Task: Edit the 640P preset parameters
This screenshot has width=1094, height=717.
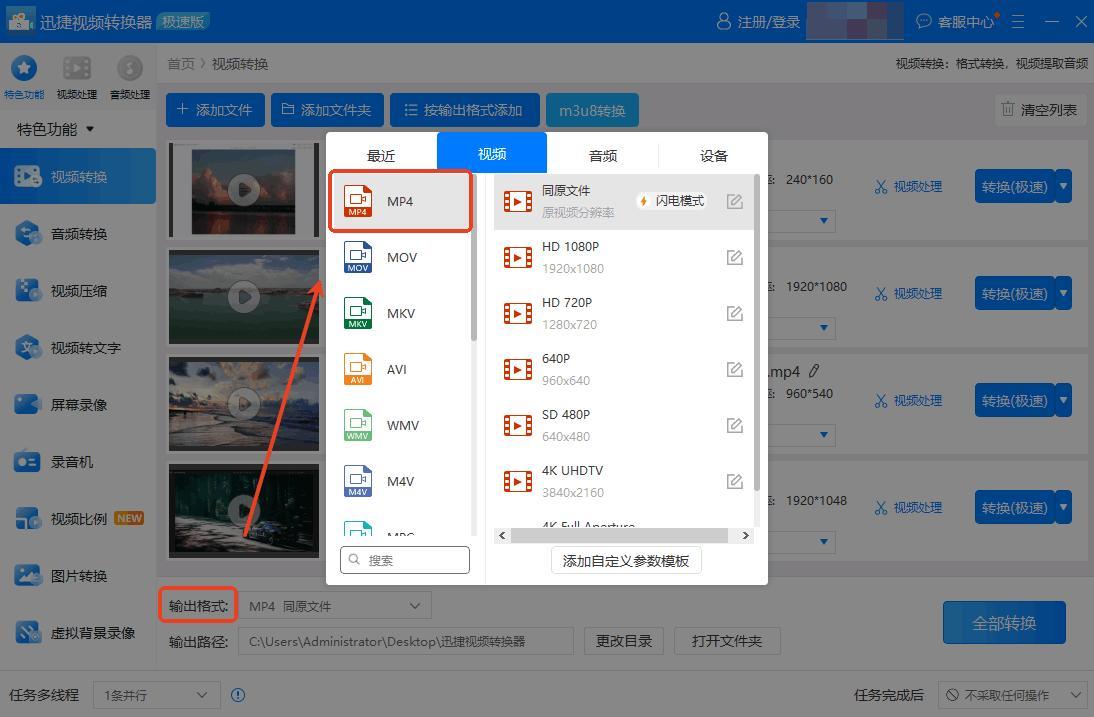Action: pos(734,369)
